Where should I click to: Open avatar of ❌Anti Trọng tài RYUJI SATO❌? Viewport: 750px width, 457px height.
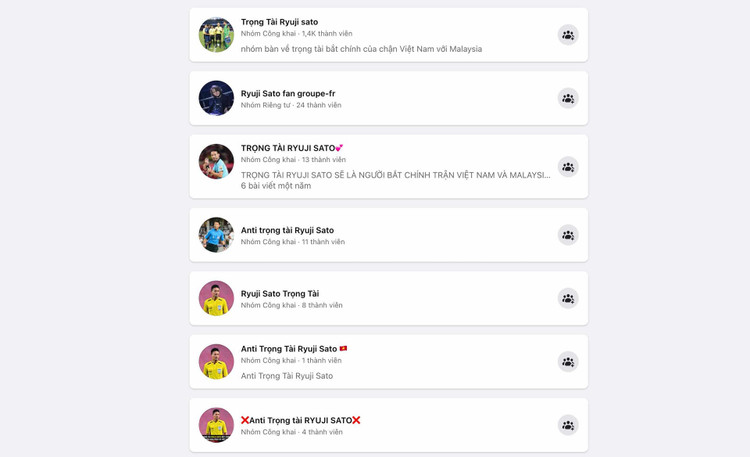(x=216, y=425)
